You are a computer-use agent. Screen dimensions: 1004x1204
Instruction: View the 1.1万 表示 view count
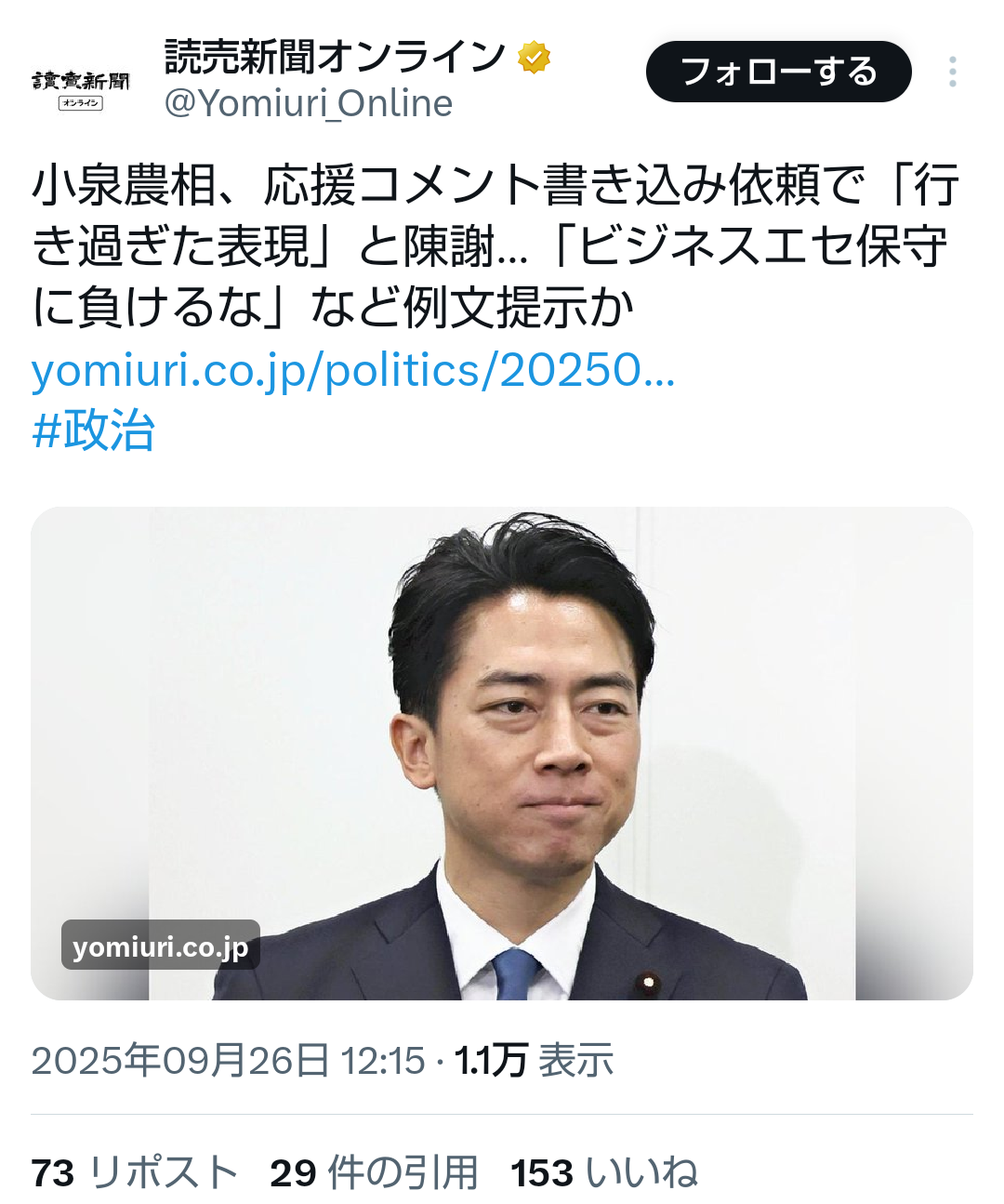pyautogui.click(x=534, y=1061)
